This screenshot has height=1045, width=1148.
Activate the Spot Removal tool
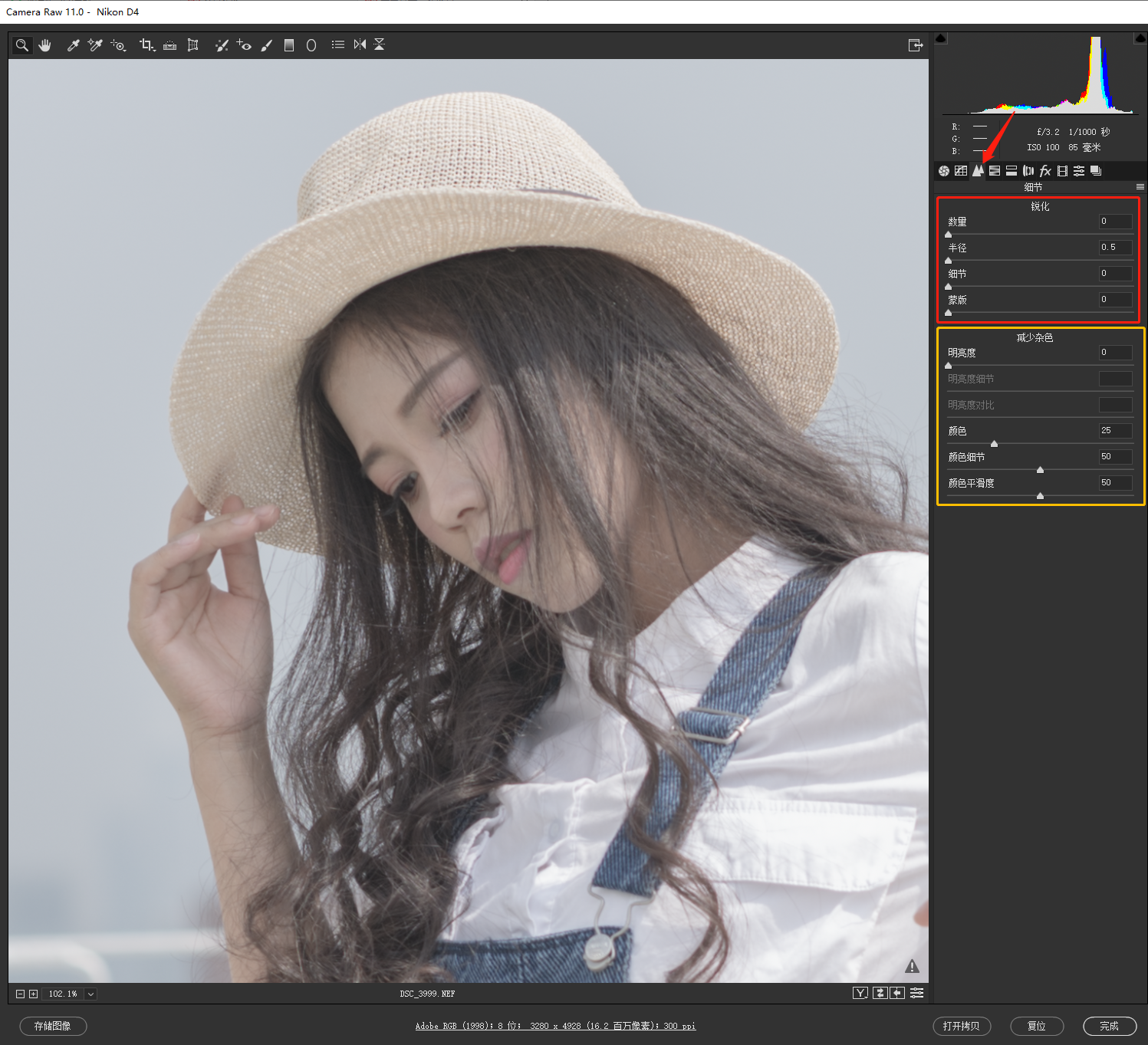222,45
